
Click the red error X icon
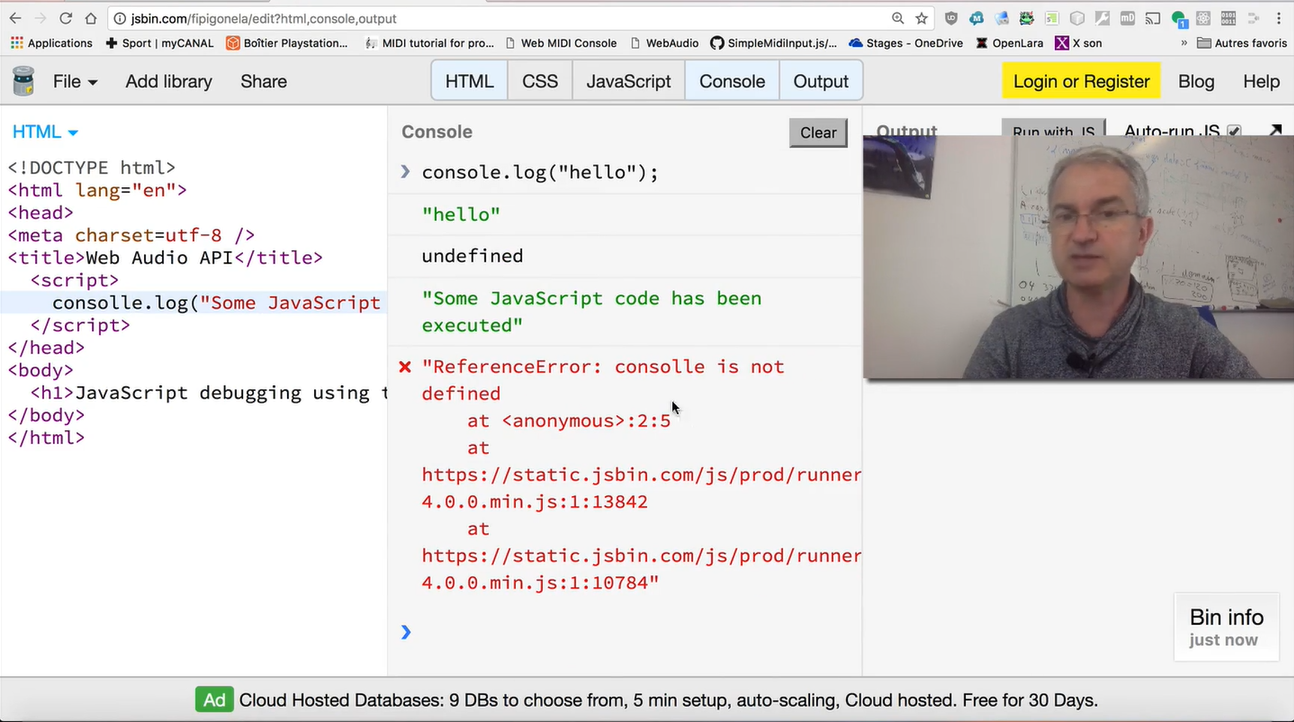(x=405, y=367)
